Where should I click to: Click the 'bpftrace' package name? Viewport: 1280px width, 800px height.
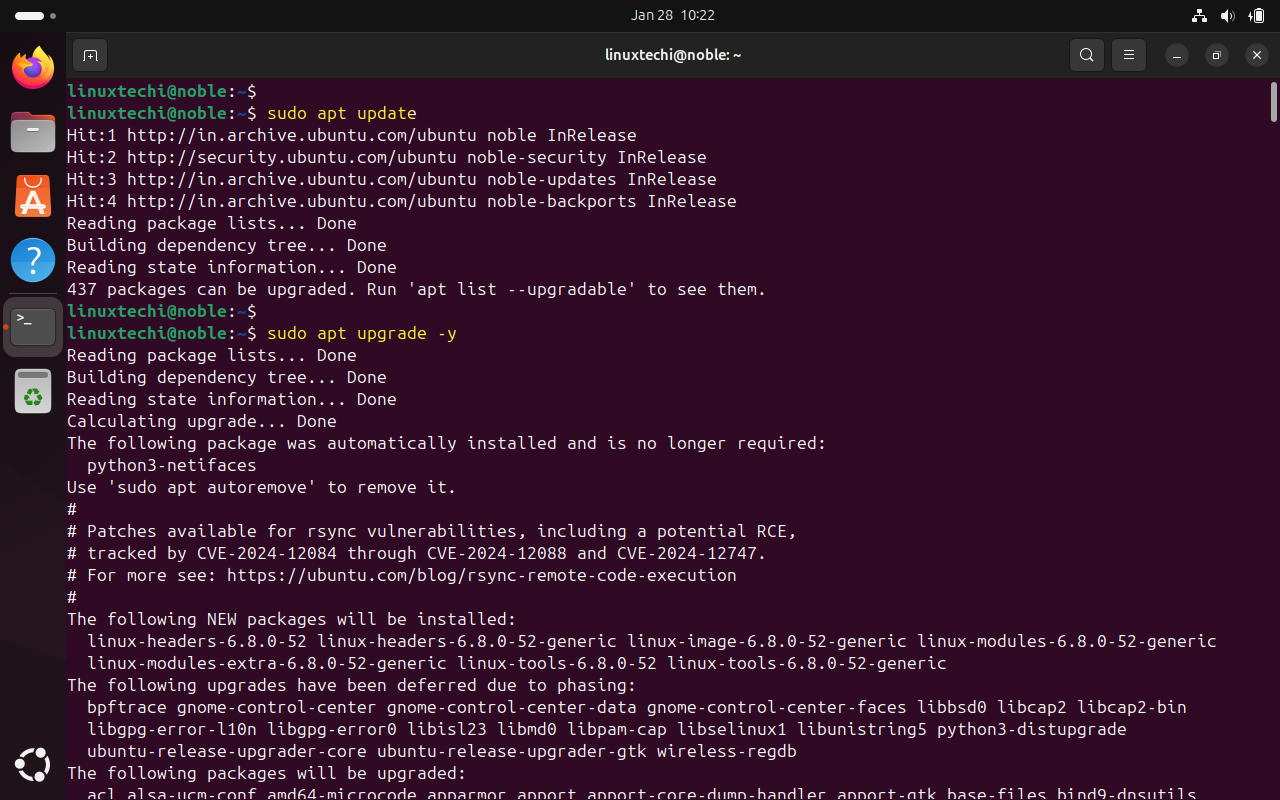pyautogui.click(x=127, y=707)
